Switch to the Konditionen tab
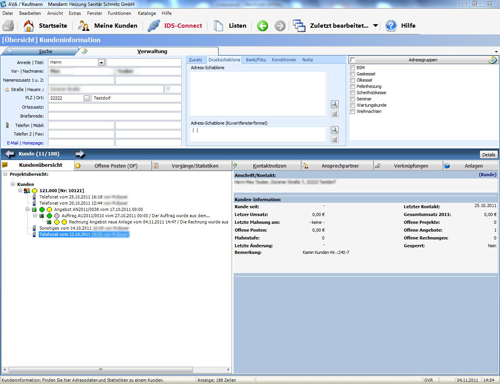This screenshot has width=500, height=384. (284, 60)
